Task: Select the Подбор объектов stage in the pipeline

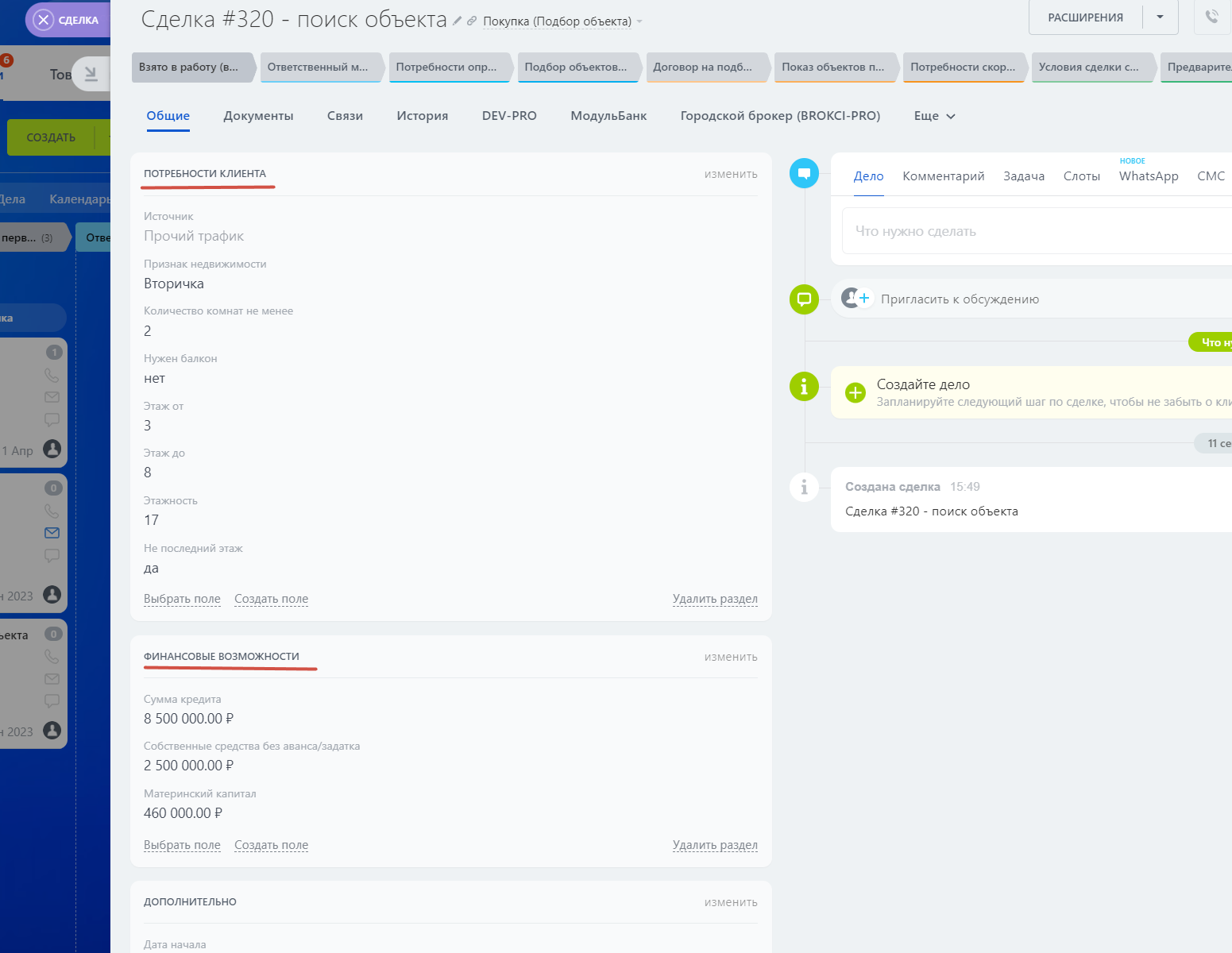Action: [576, 68]
